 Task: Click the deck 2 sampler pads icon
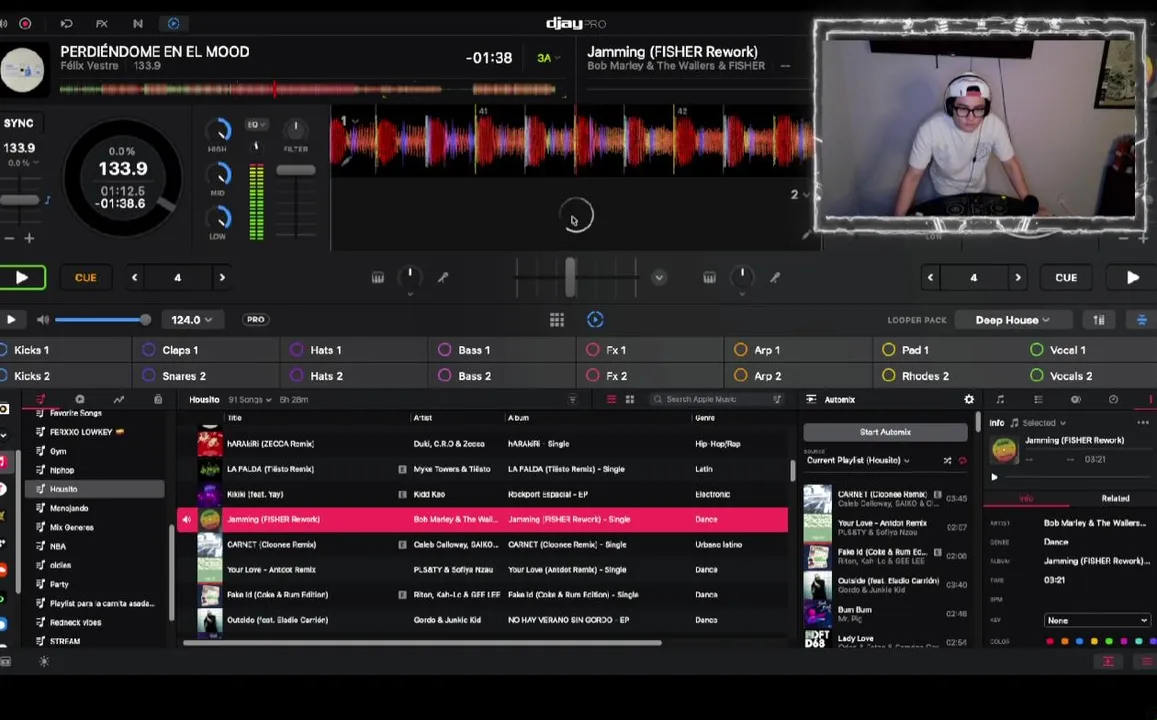(x=709, y=277)
